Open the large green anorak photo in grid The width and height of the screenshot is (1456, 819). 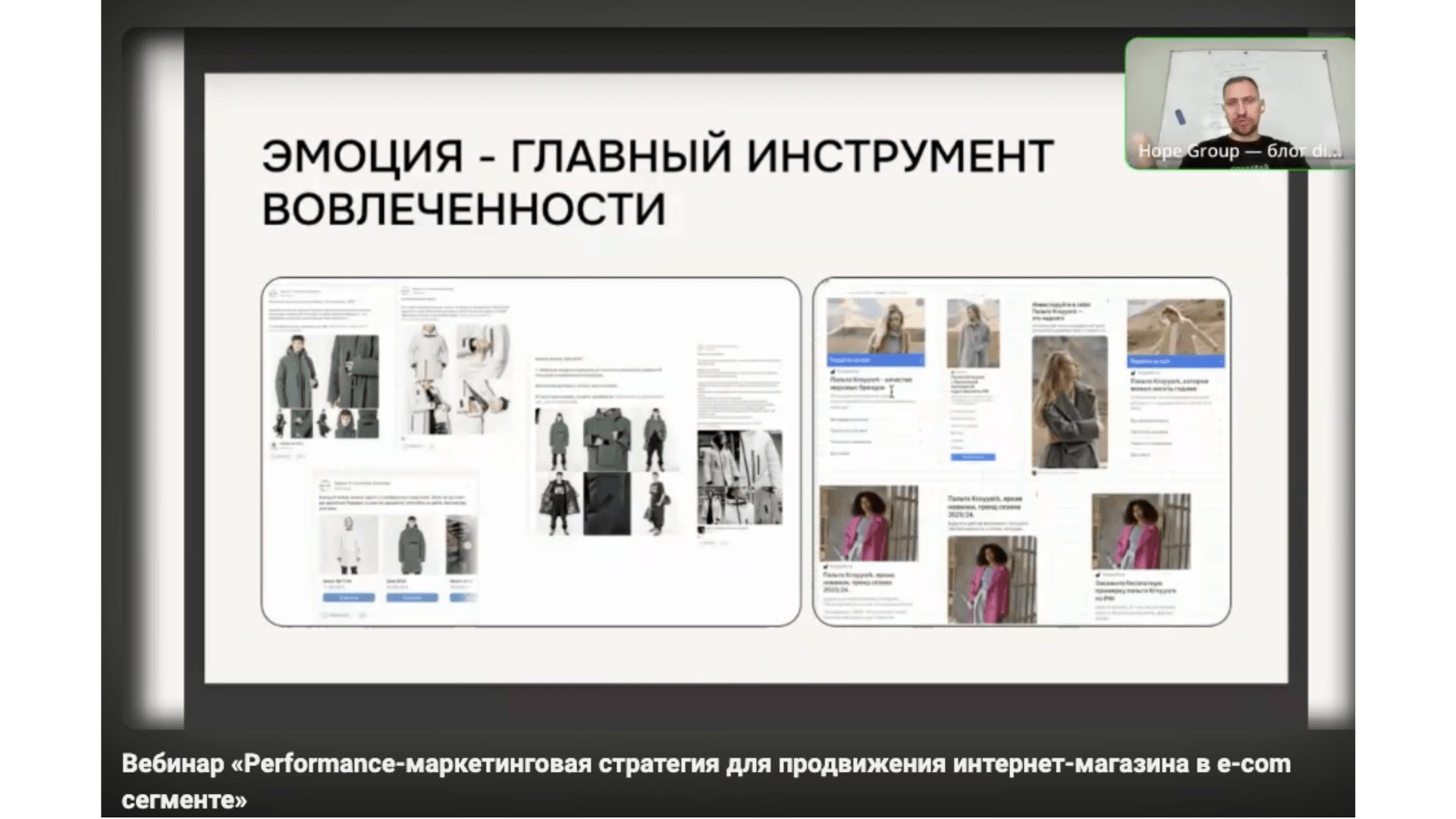pyautogui.click(x=606, y=440)
